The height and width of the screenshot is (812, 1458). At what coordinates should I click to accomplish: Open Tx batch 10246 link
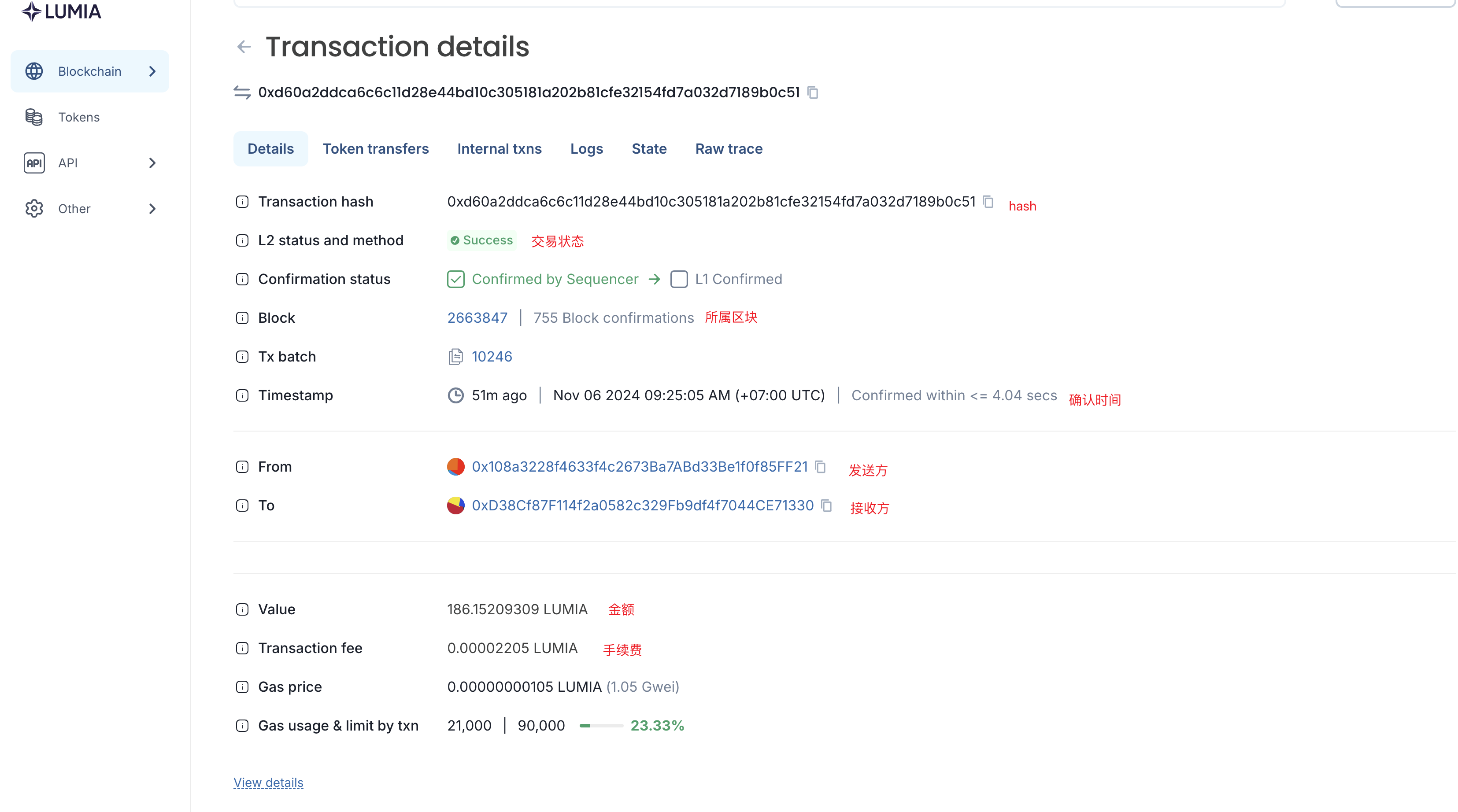pyautogui.click(x=492, y=357)
